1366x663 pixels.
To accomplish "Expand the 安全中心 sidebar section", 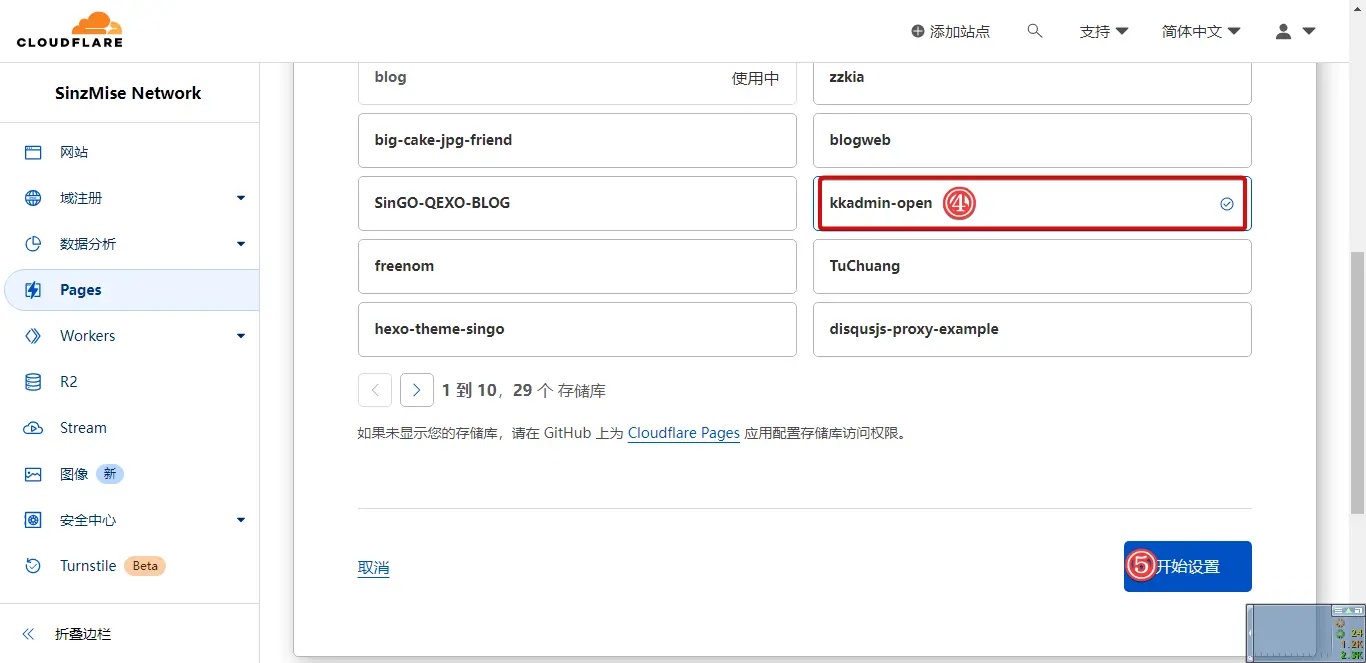I will [241, 520].
